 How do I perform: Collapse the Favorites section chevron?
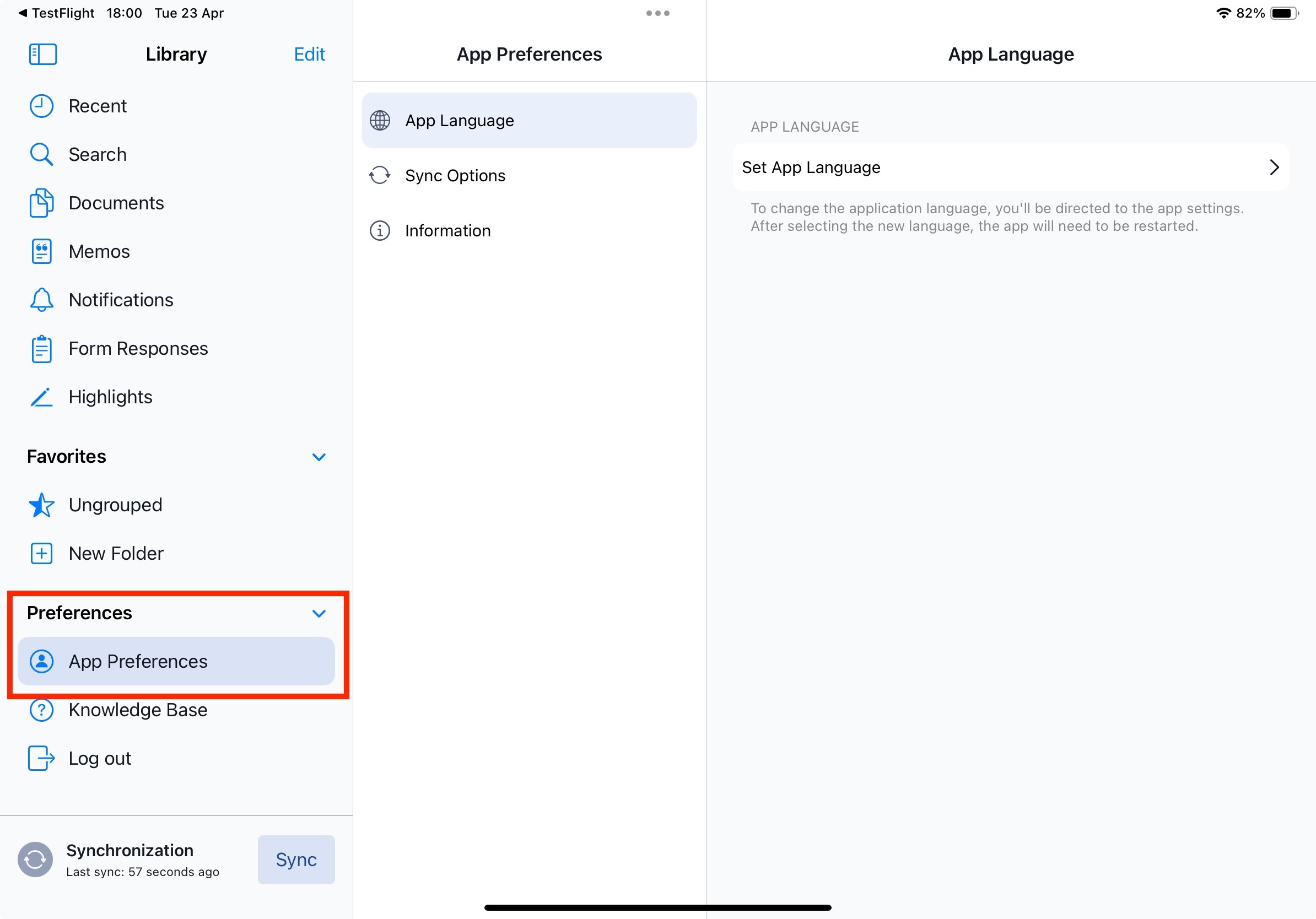[319, 457]
